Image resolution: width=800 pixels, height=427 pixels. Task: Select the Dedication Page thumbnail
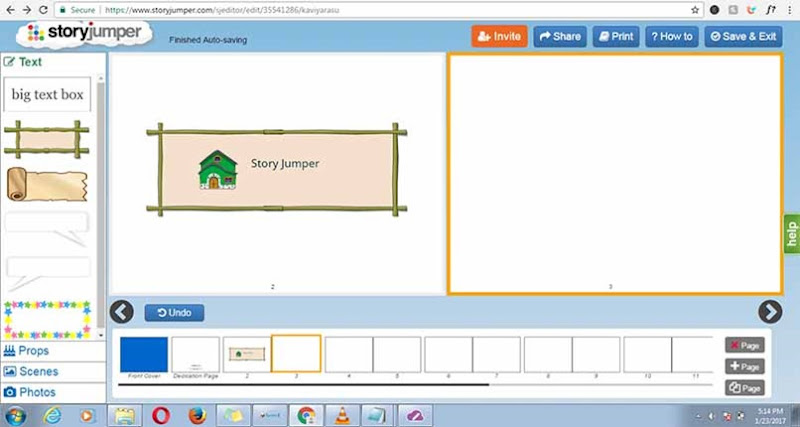[x=196, y=354]
